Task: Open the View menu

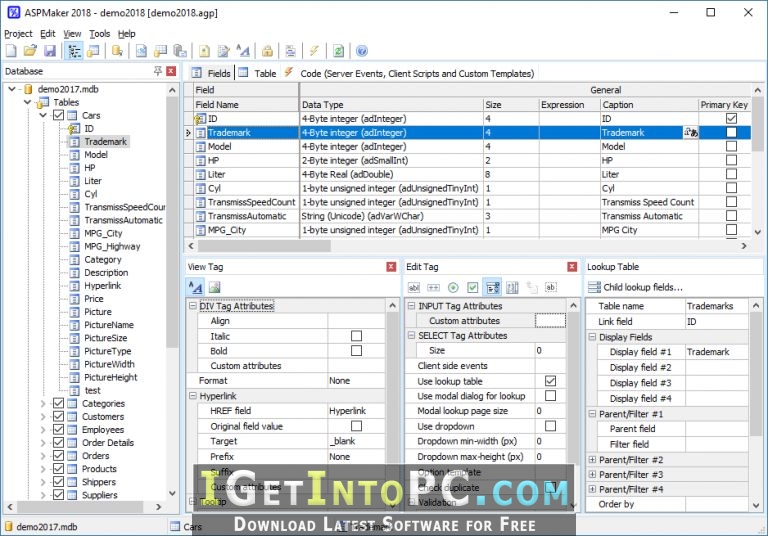Action: click(x=72, y=34)
